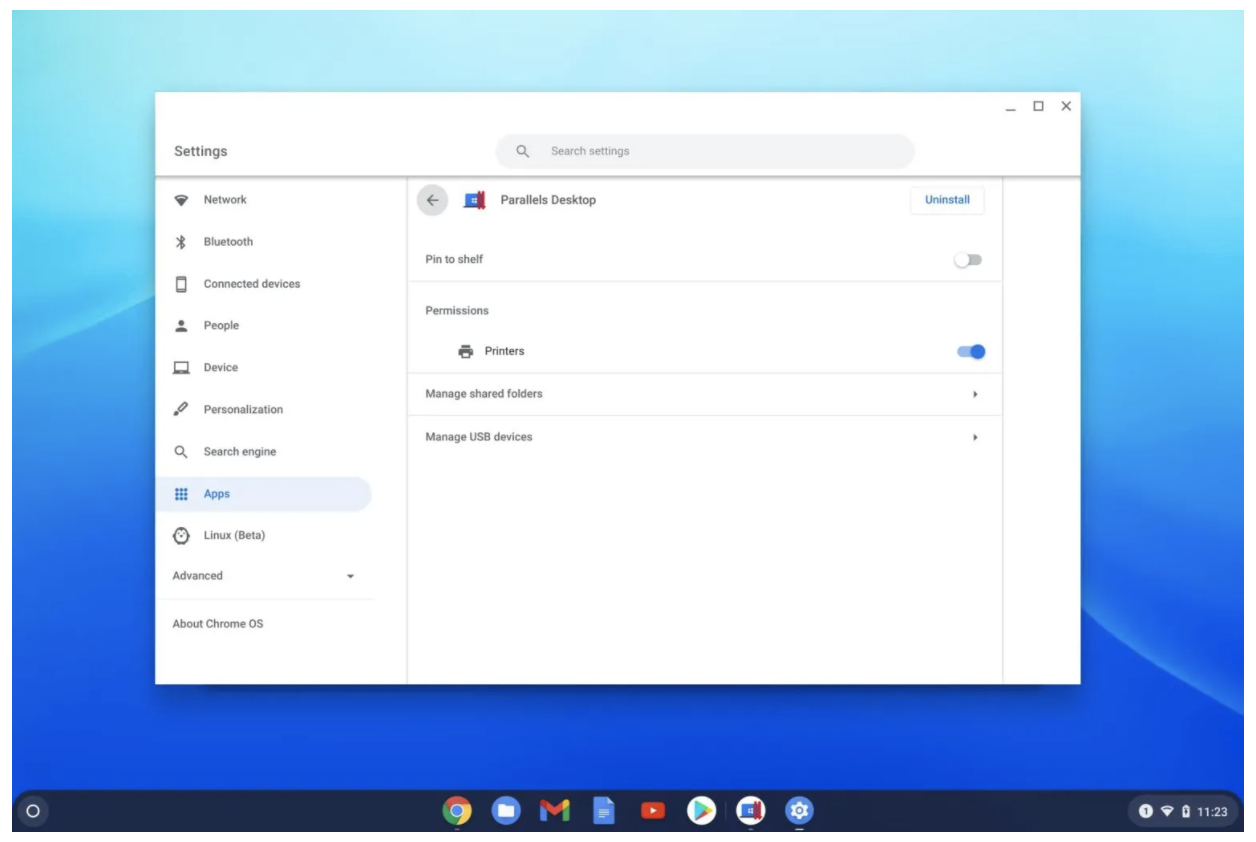Uninstall Parallels Desktop
Viewport: 1256px width, 842px height.
click(946, 199)
